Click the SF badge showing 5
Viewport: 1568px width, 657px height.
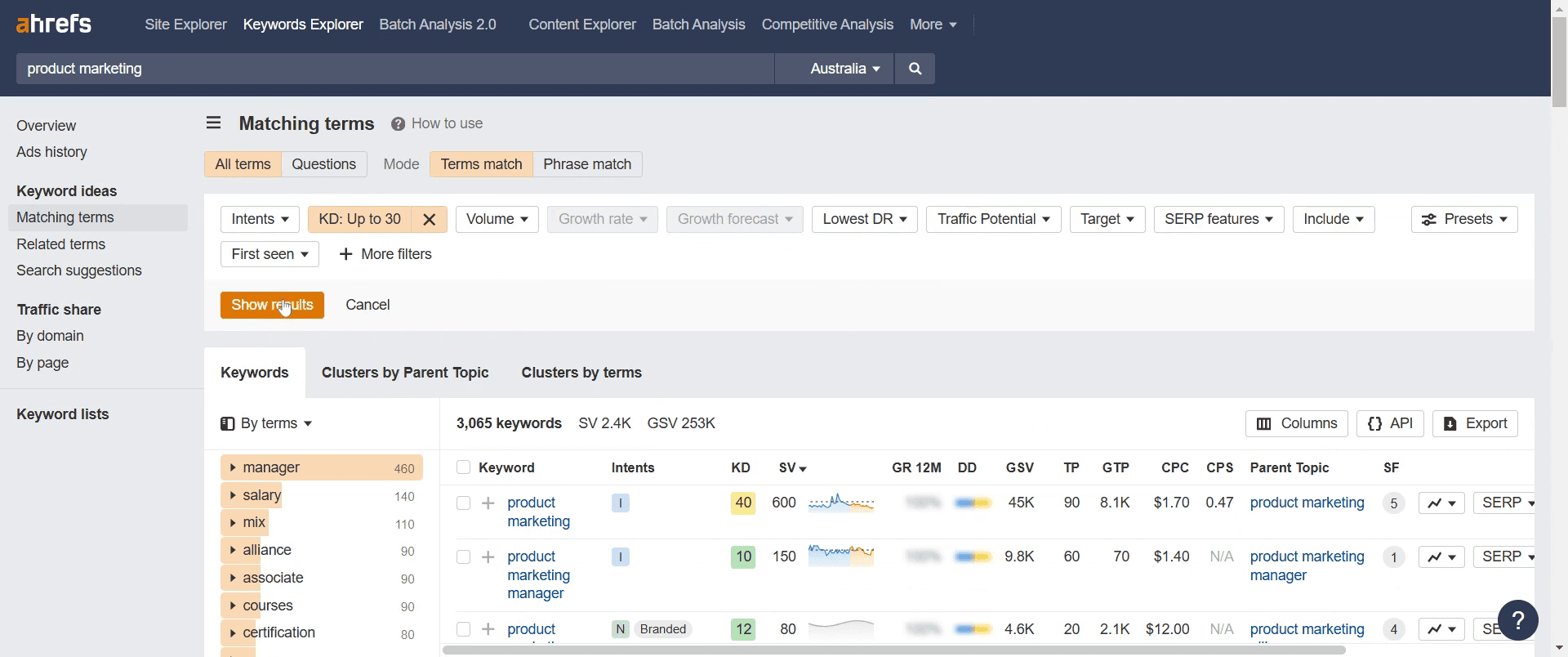click(x=1394, y=503)
